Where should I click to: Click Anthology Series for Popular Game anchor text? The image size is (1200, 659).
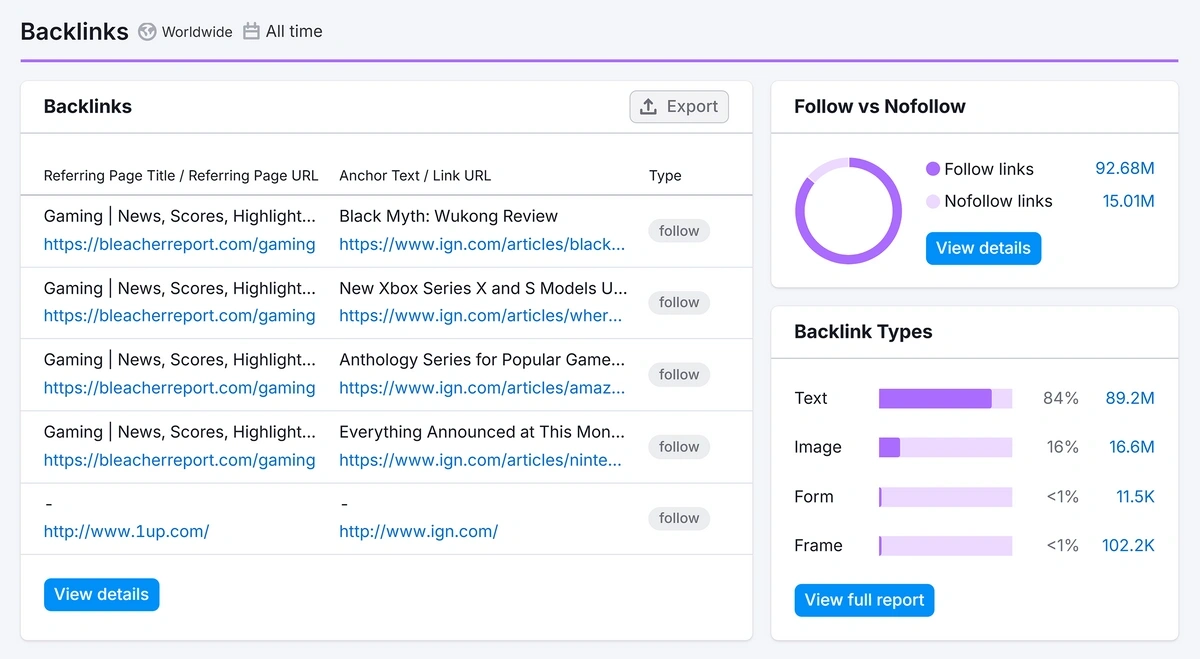482,360
